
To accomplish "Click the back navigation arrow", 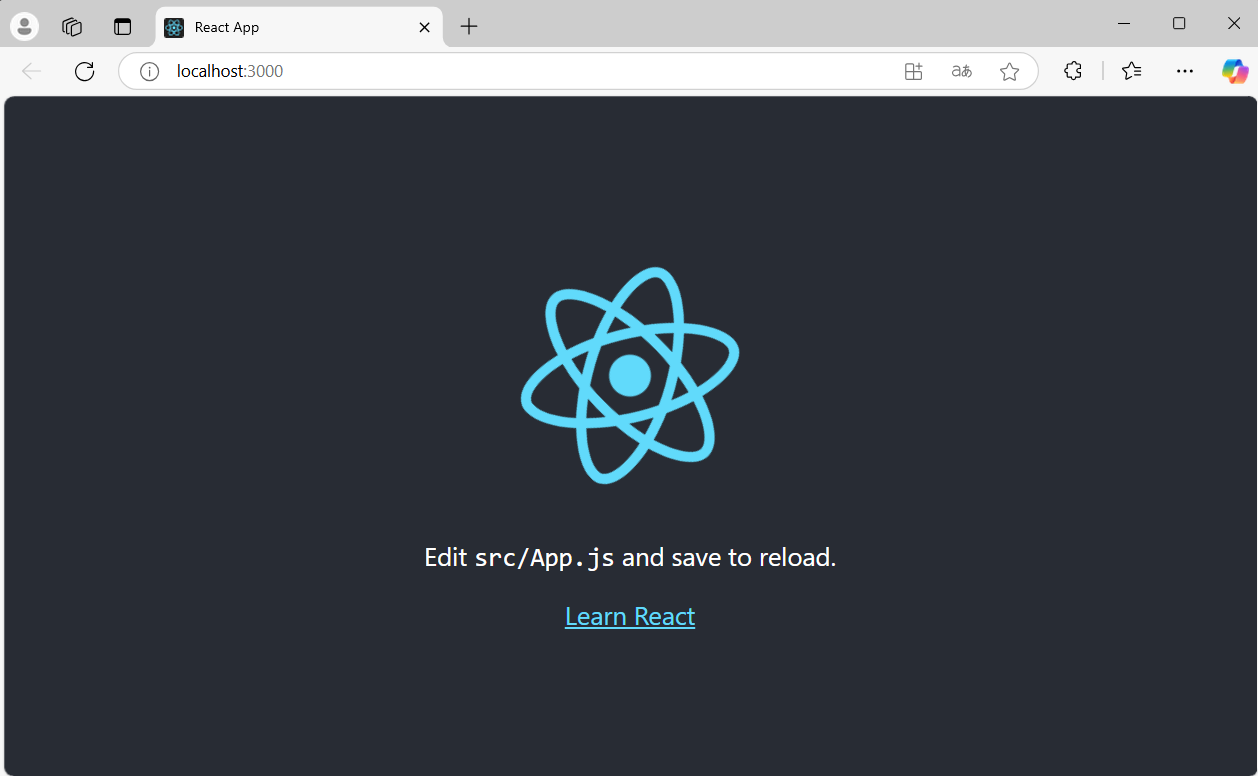I will click(32, 71).
